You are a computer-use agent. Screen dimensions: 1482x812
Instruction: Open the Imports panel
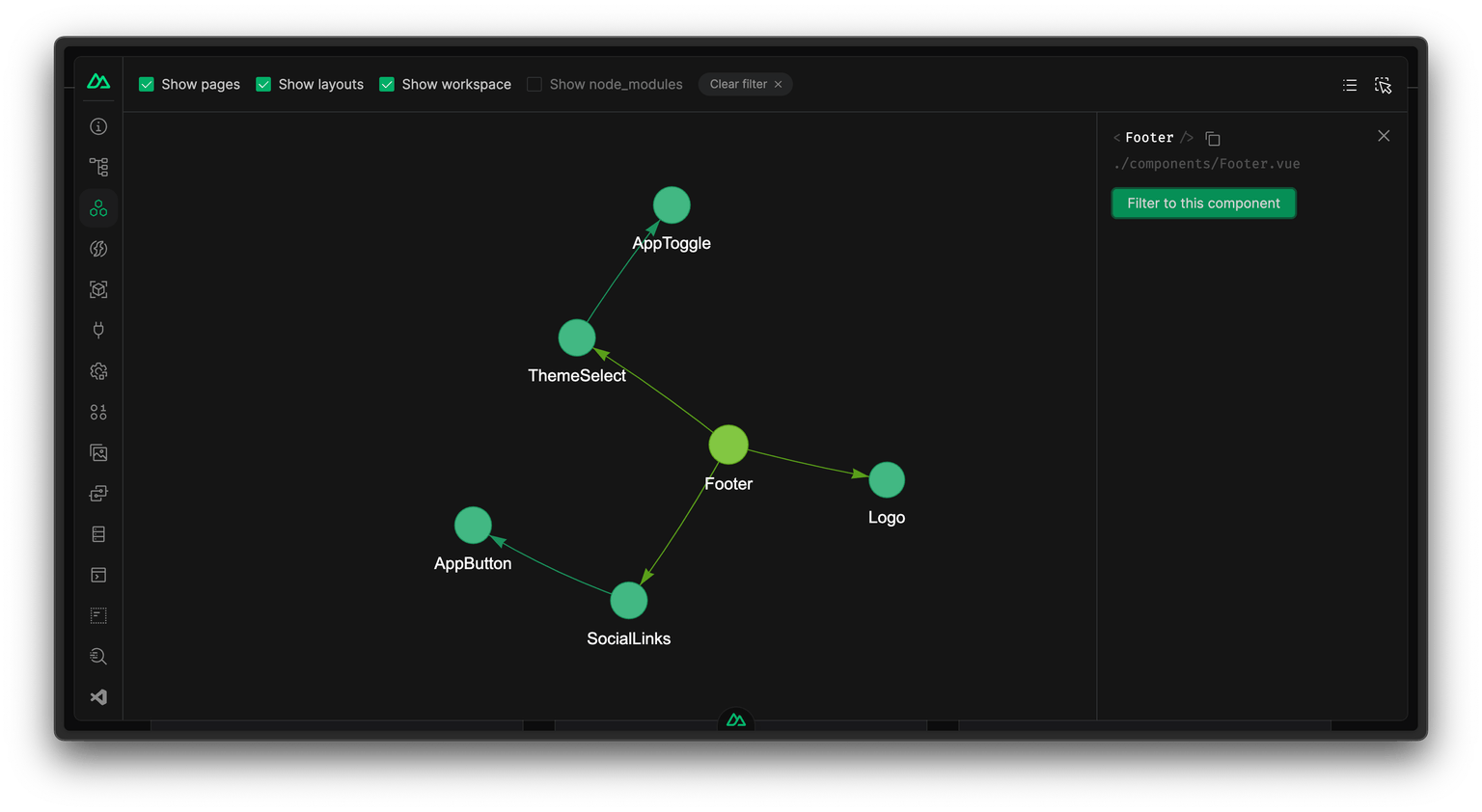tap(97, 248)
